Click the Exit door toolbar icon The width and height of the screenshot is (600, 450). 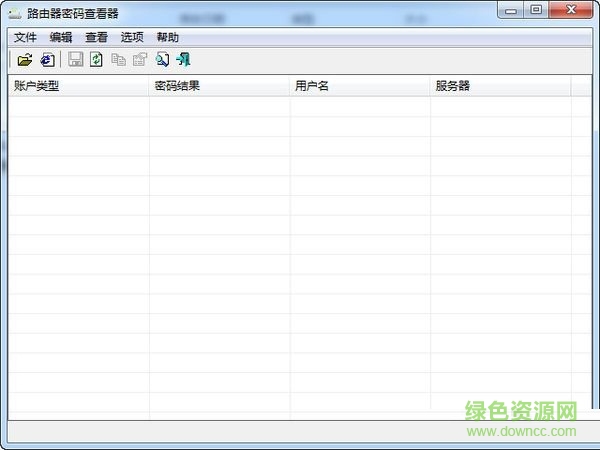[183, 60]
